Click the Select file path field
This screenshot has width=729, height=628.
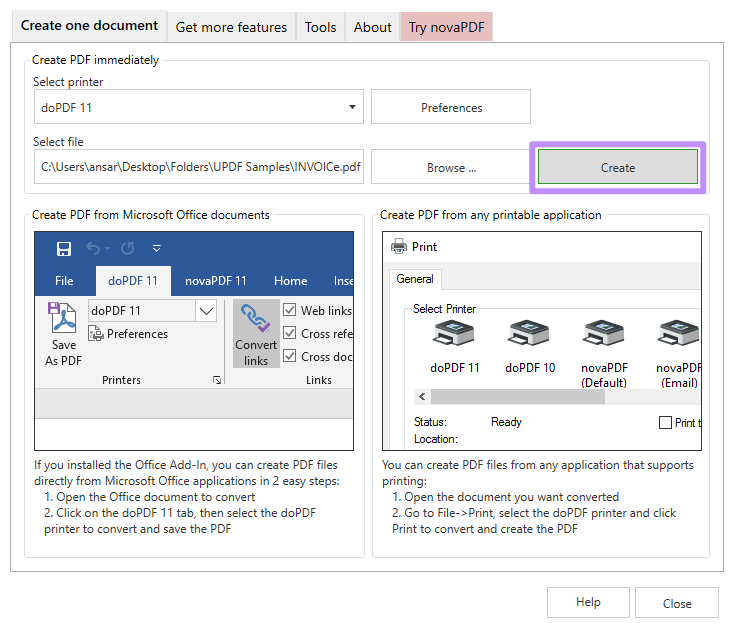(x=199, y=167)
